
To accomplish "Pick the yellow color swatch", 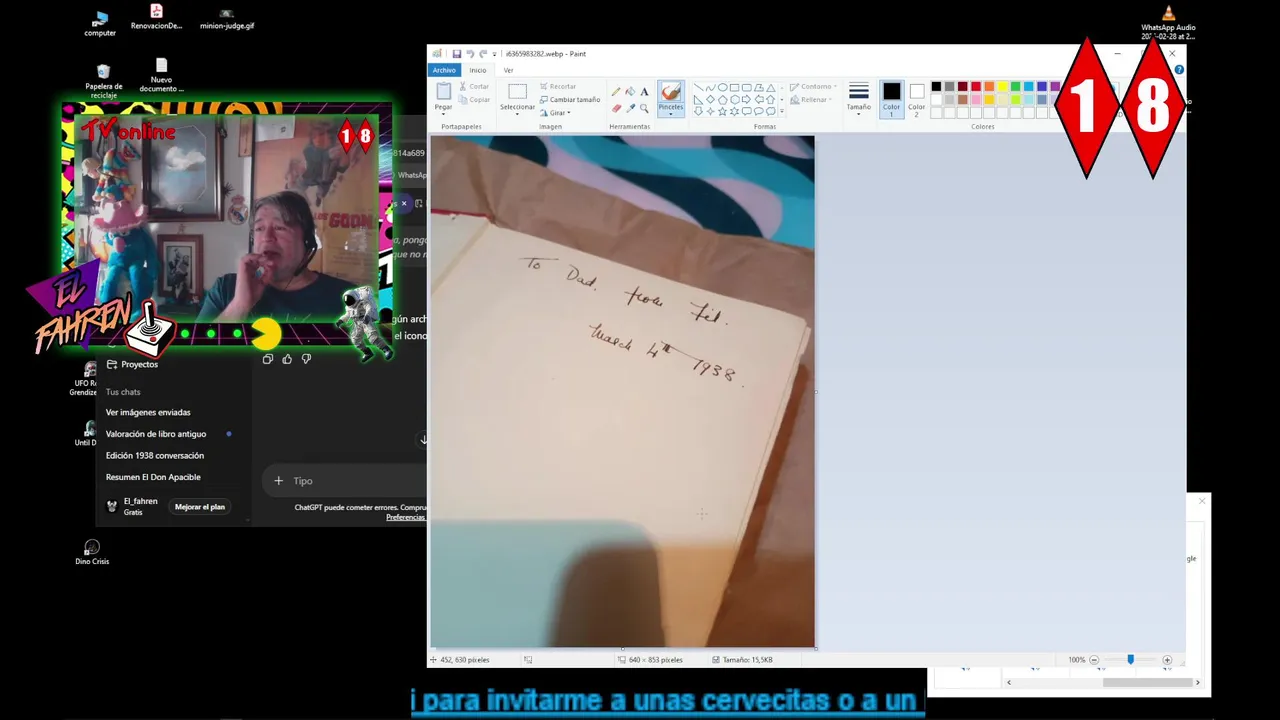I will [1001, 87].
